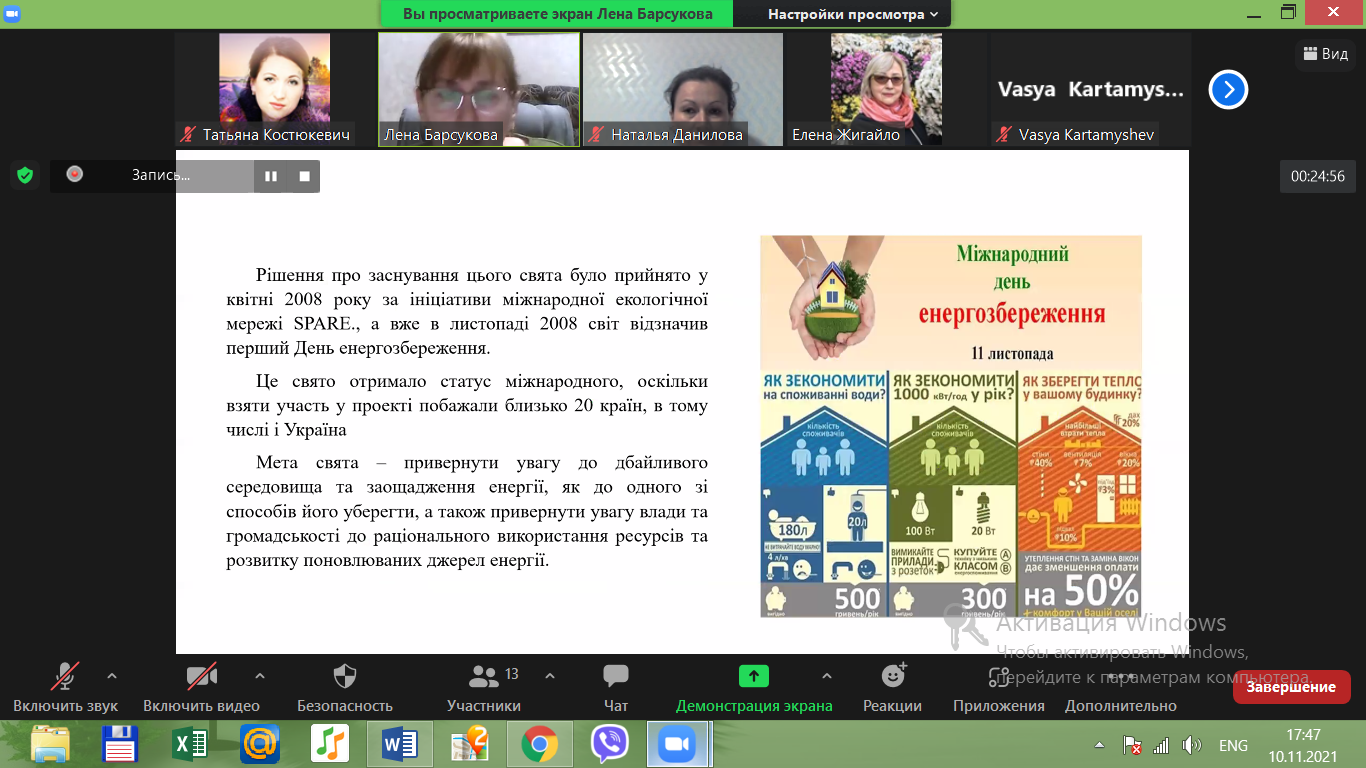
Task: Select Vasya Kartamyshev participant tile
Action: click(x=1090, y=90)
